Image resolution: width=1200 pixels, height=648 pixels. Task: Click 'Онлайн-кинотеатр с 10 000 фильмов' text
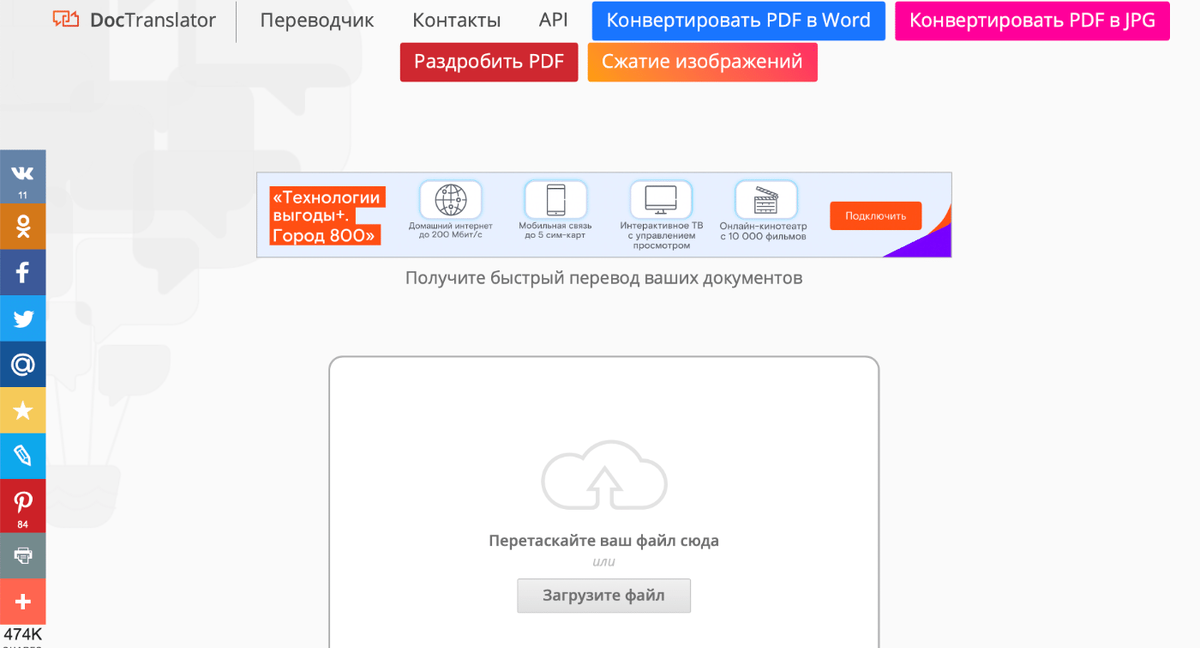pos(765,231)
